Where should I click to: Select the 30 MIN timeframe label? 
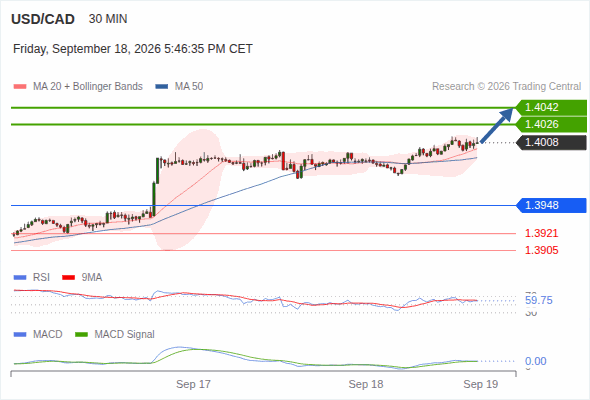108,19
